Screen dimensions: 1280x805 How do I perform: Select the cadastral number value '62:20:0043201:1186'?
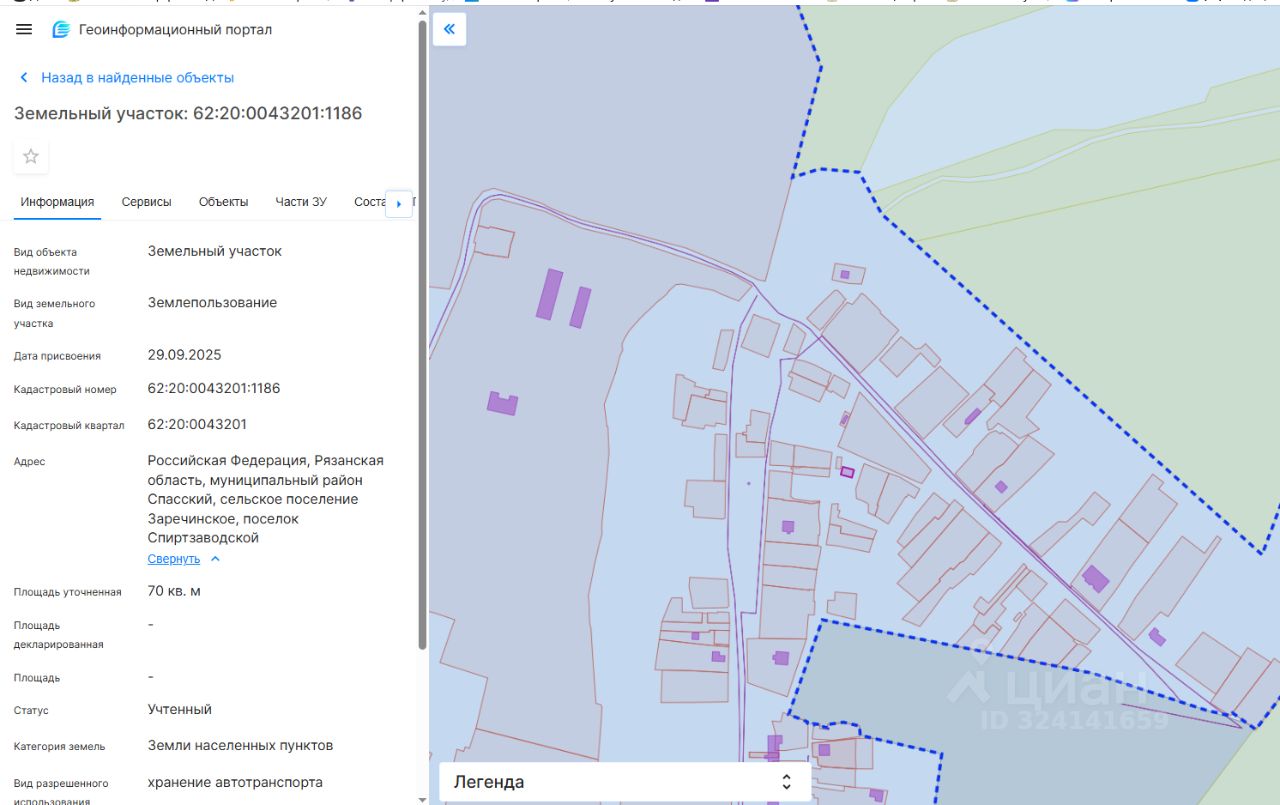[214, 388]
